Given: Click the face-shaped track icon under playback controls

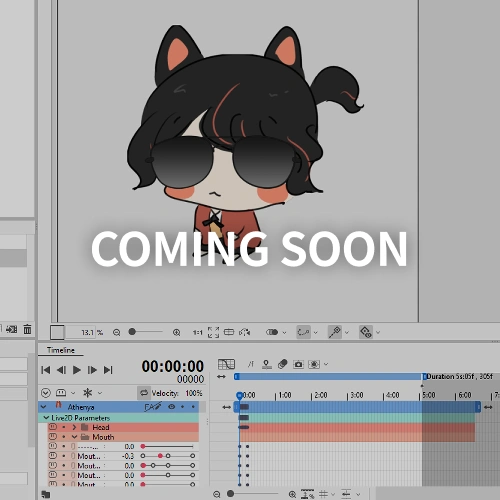Looking at the screenshot, I should pyautogui.click(x=61, y=393).
